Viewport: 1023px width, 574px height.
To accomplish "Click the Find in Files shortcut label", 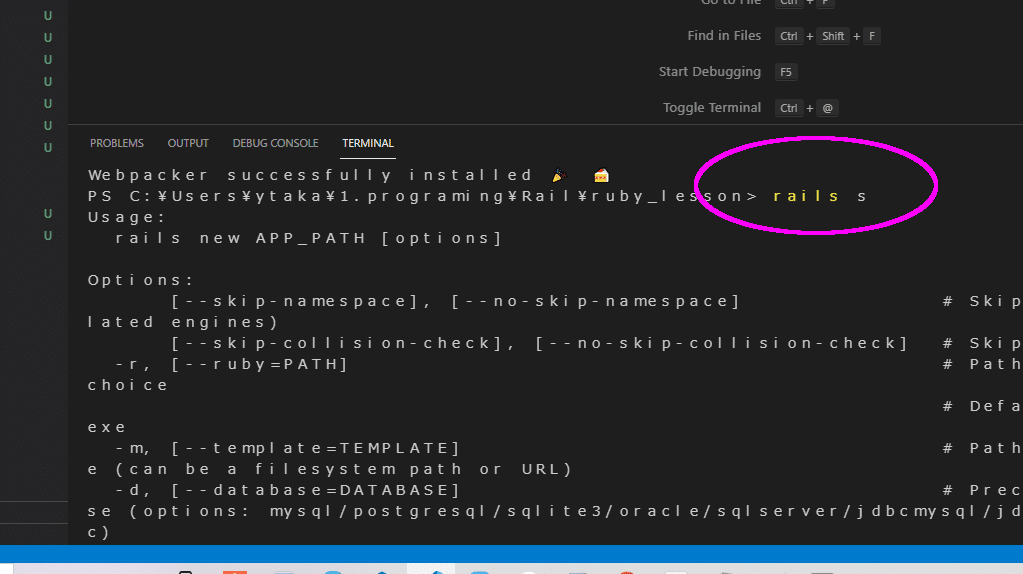I will pos(724,36).
